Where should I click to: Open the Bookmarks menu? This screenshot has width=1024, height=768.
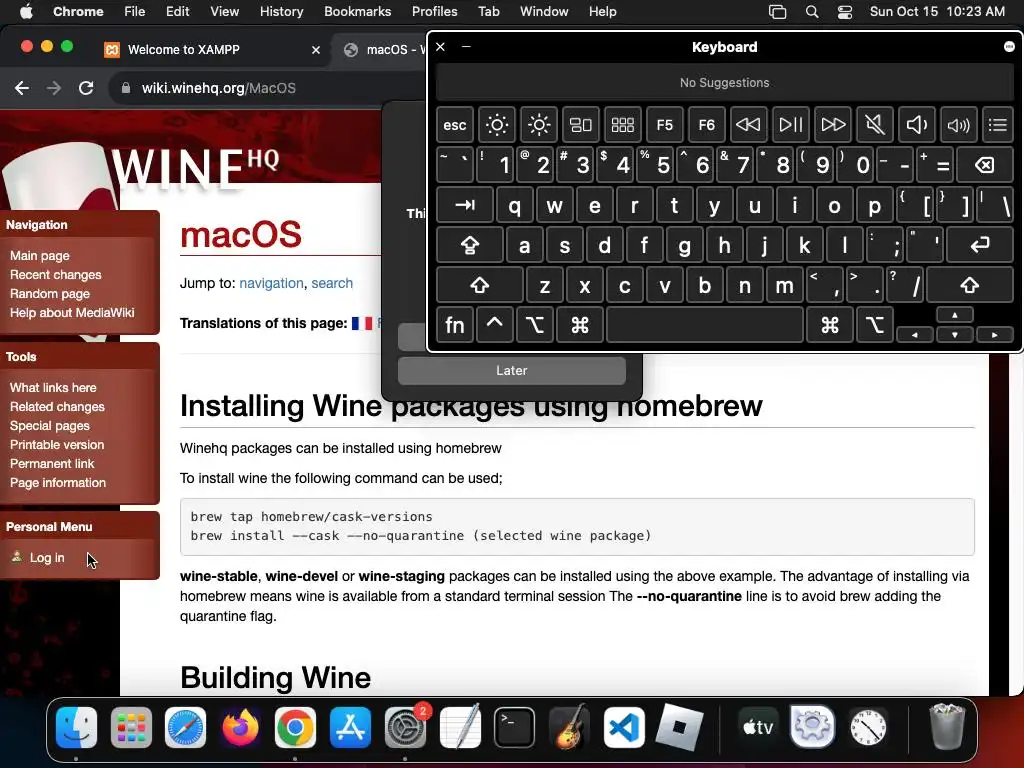pyautogui.click(x=357, y=11)
